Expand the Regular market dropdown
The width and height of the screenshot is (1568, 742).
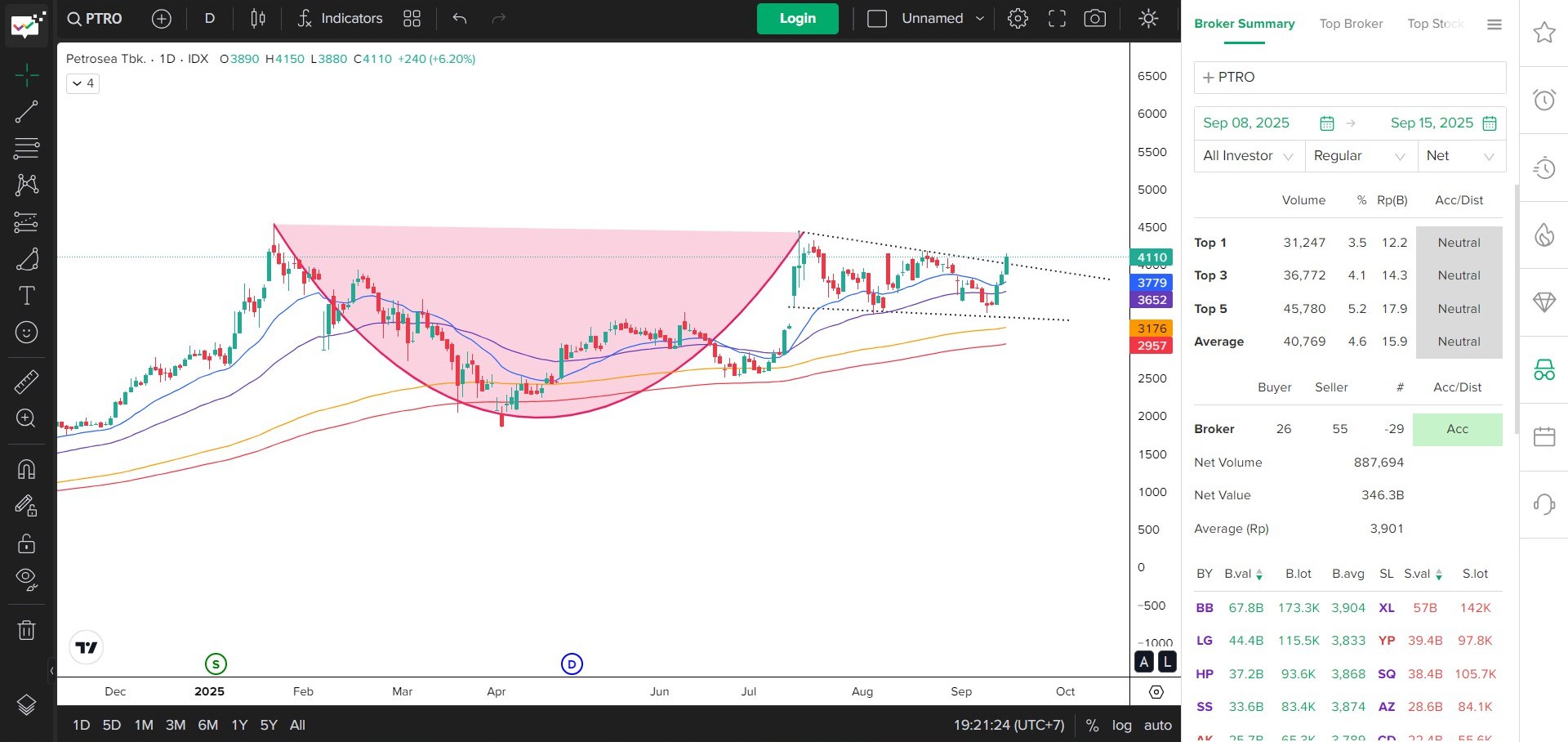pos(1360,156)
